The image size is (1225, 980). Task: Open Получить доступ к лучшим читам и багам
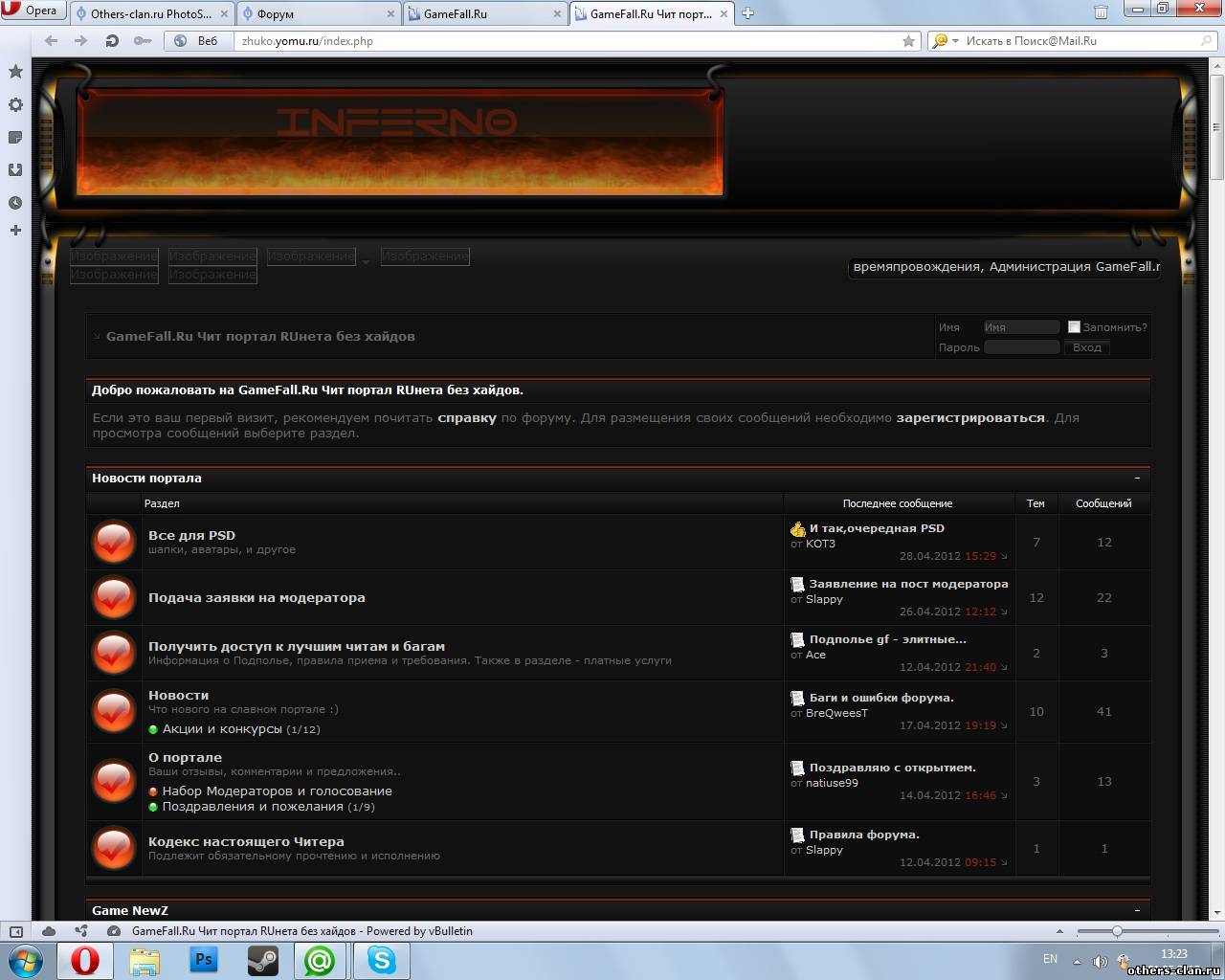(x=297, y=646)
